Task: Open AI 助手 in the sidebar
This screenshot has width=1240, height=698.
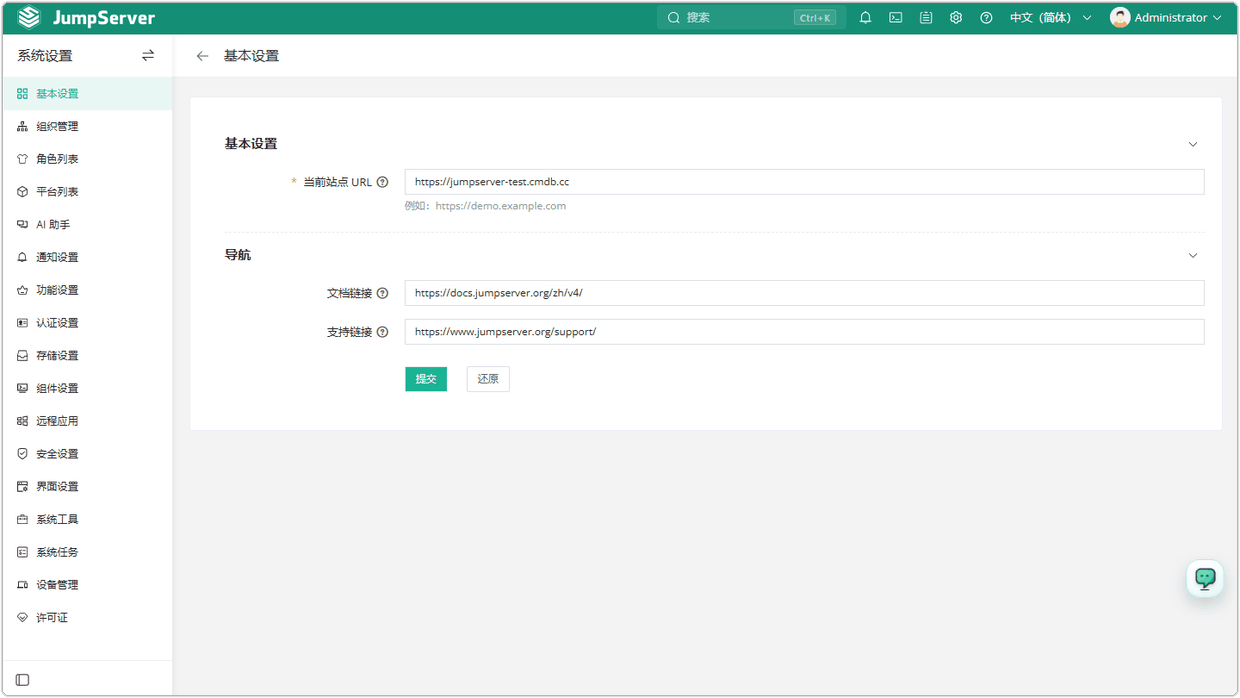Action: tap(87, 225)
